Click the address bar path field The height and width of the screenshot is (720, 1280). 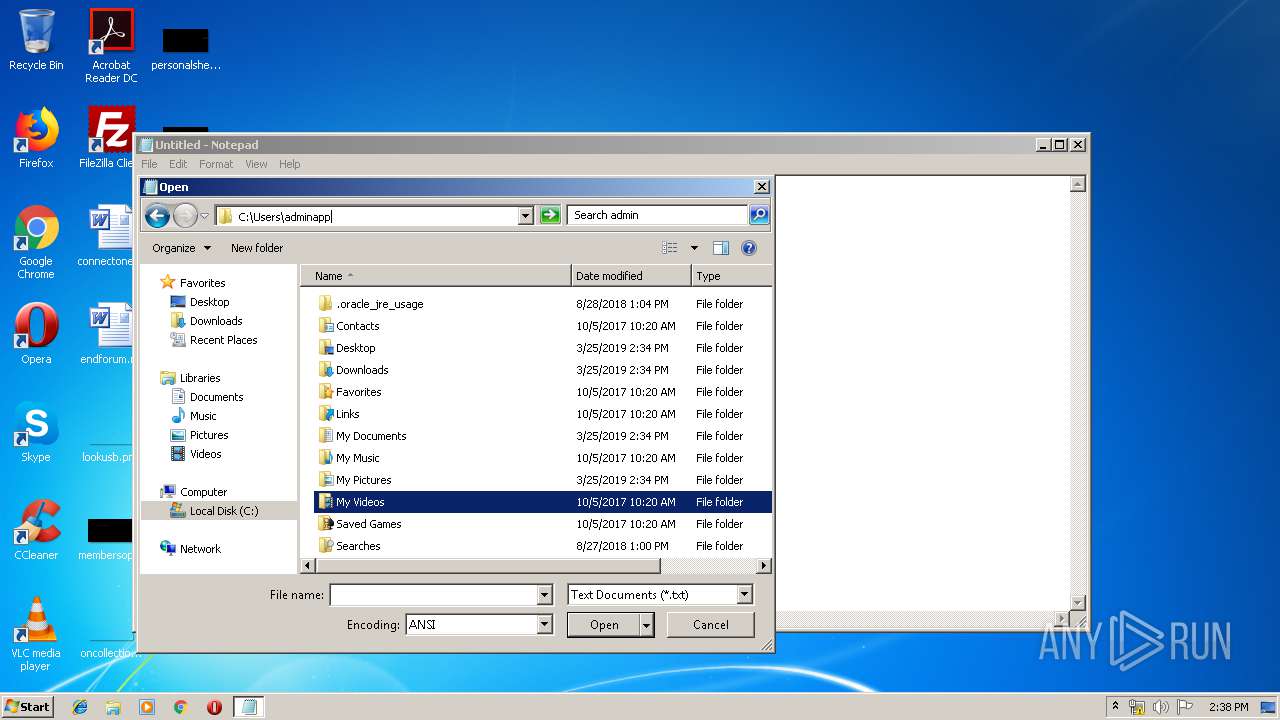click(x=375, y=216)
